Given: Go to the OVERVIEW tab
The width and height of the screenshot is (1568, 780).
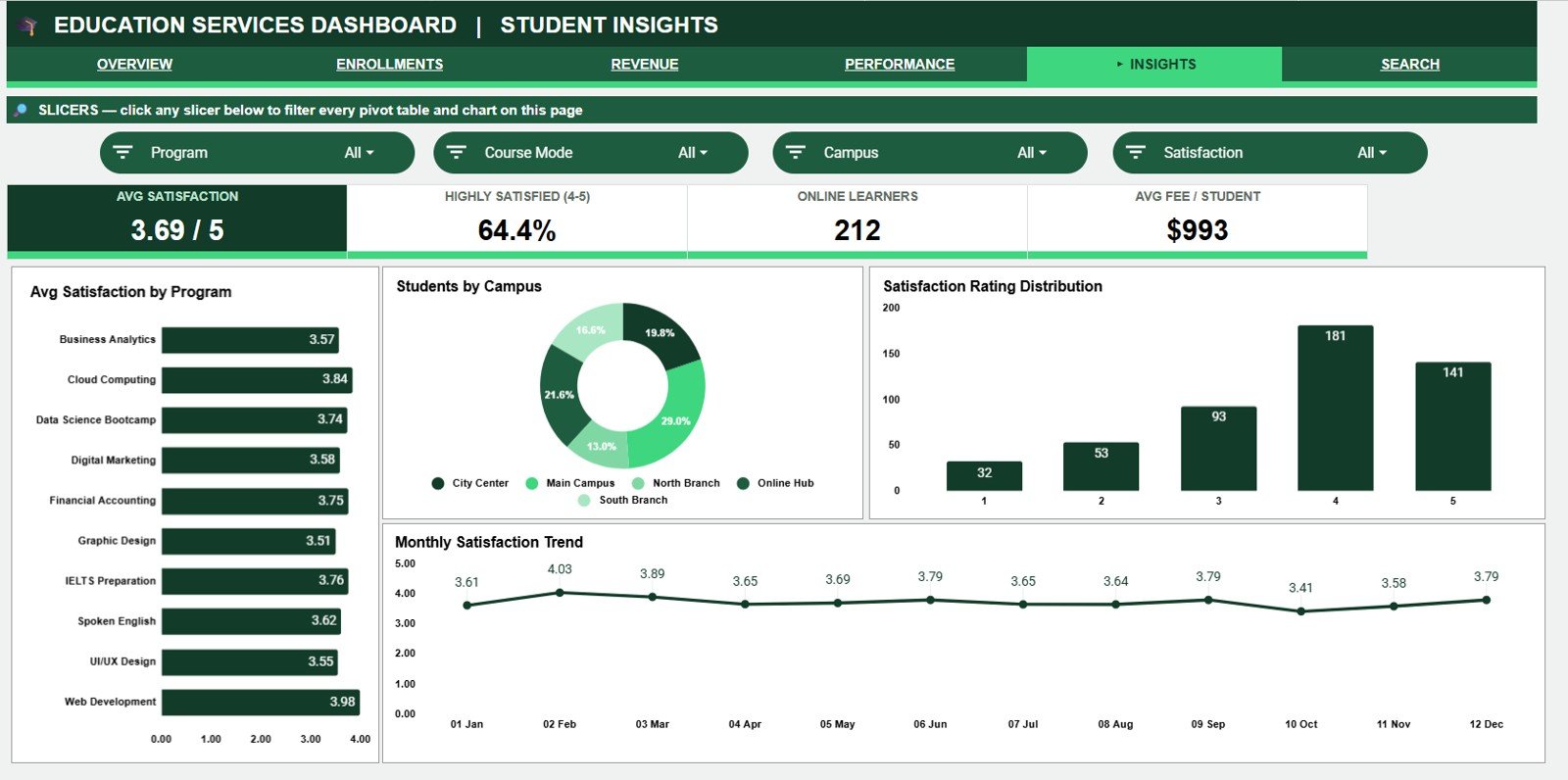Looking at the screenshot, I should click(x=134, y=65).
